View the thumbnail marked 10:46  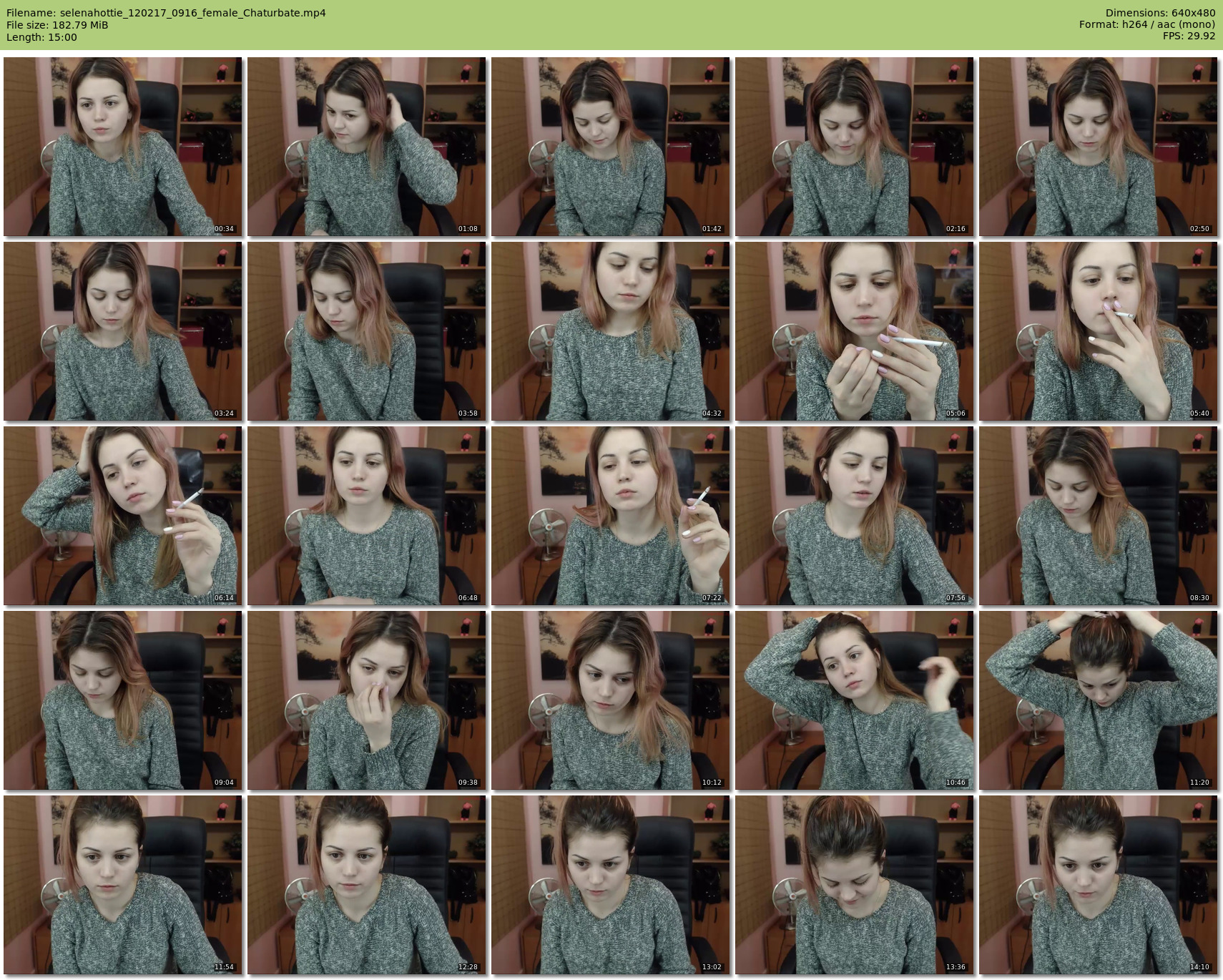coord(855,700)
